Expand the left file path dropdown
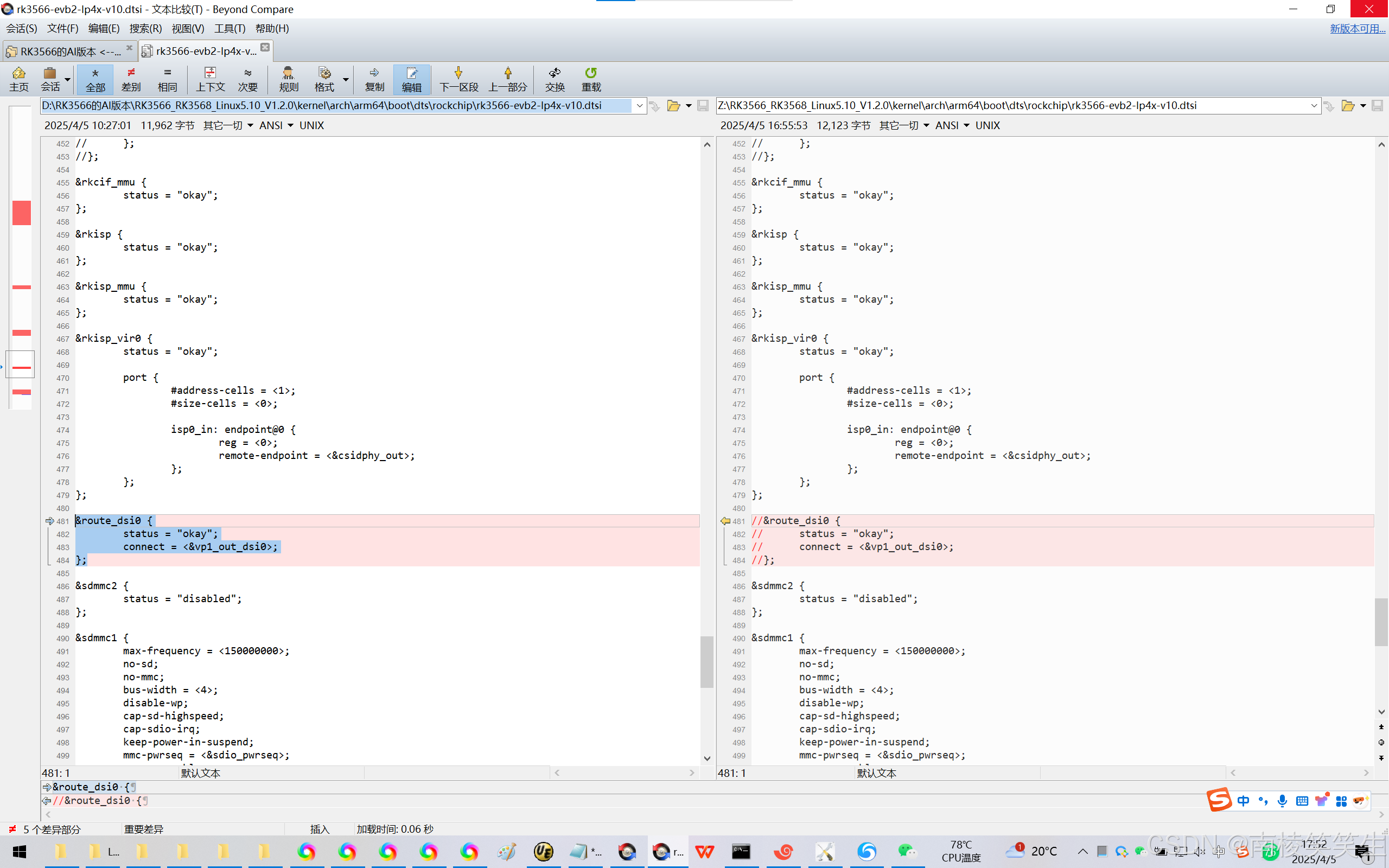Image resolution: width=1389 pixels, height=868 pixels. tap(639, 106)
